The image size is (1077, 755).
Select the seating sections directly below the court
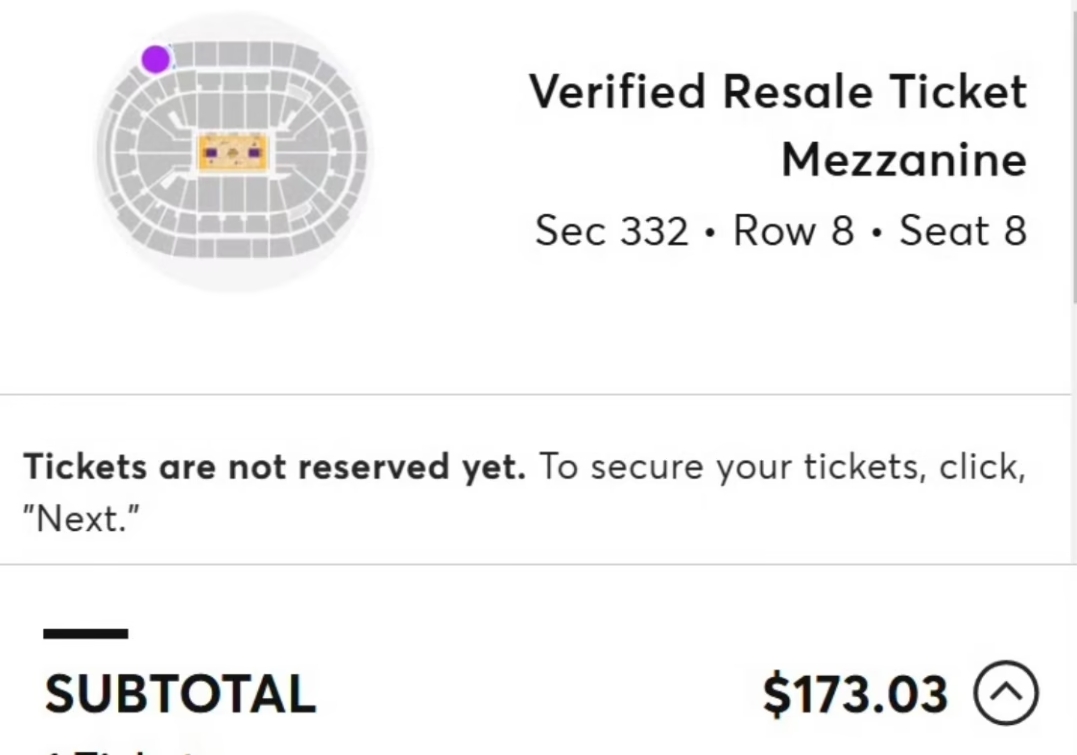233,200
